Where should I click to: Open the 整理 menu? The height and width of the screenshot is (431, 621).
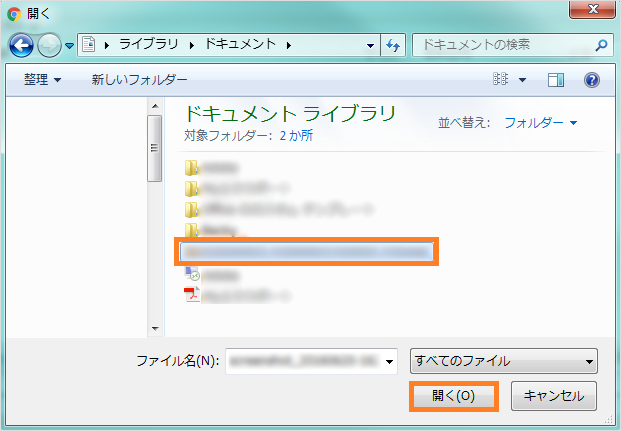click(41, 79)
